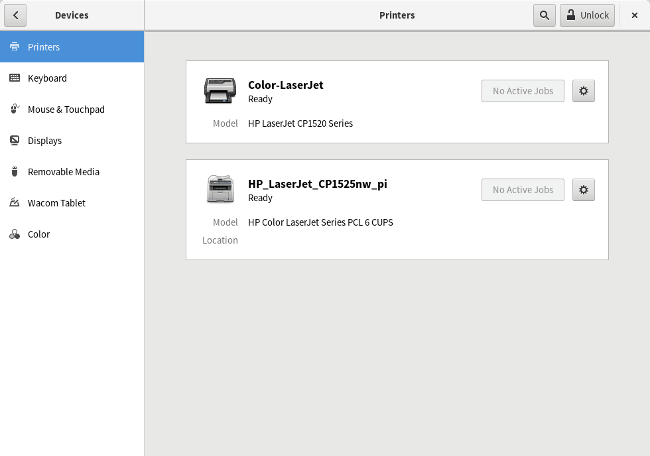Open the search magnifier button

pyautogui.click(x=544, y=15)
